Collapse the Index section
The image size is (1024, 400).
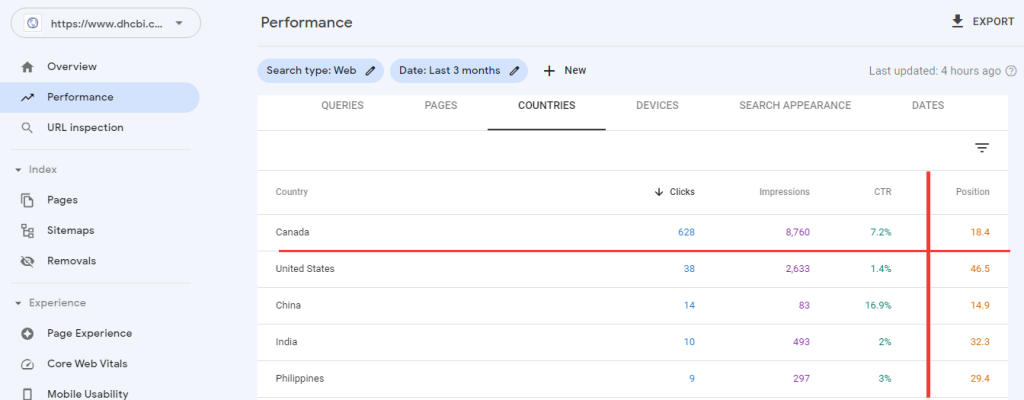(x=37, y=169)
